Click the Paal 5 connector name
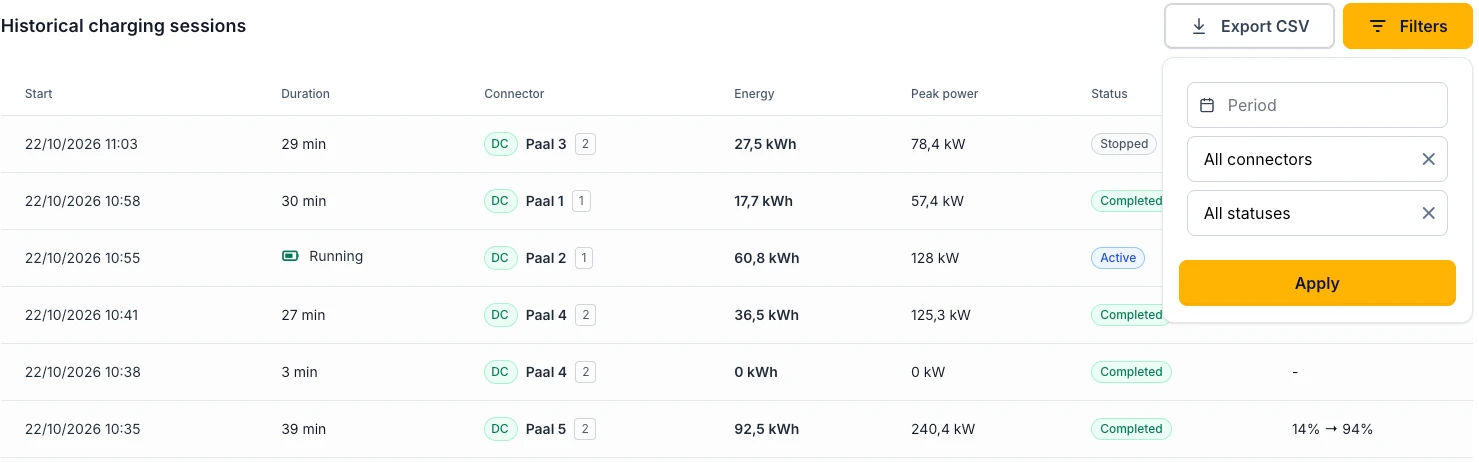1479x462 pixels. coord(546,429)
